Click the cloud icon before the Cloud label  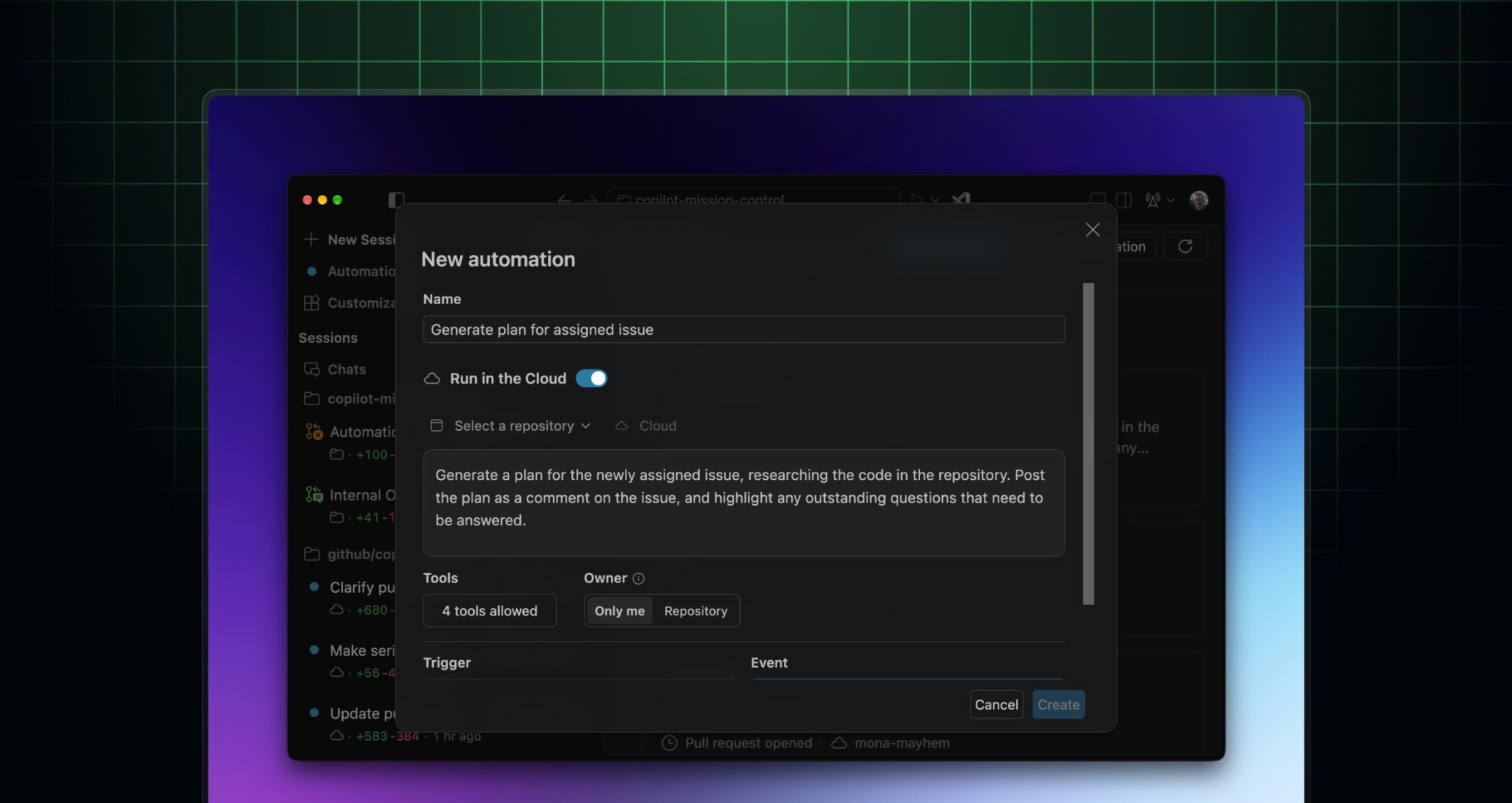click(x=622, y=426)
